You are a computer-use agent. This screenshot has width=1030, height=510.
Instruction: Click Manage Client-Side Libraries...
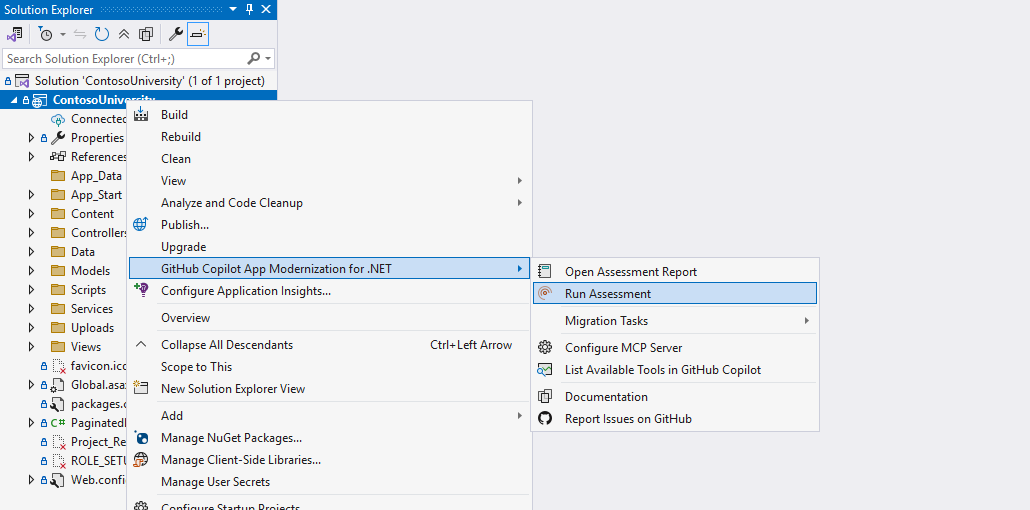(x=328, y=460)
